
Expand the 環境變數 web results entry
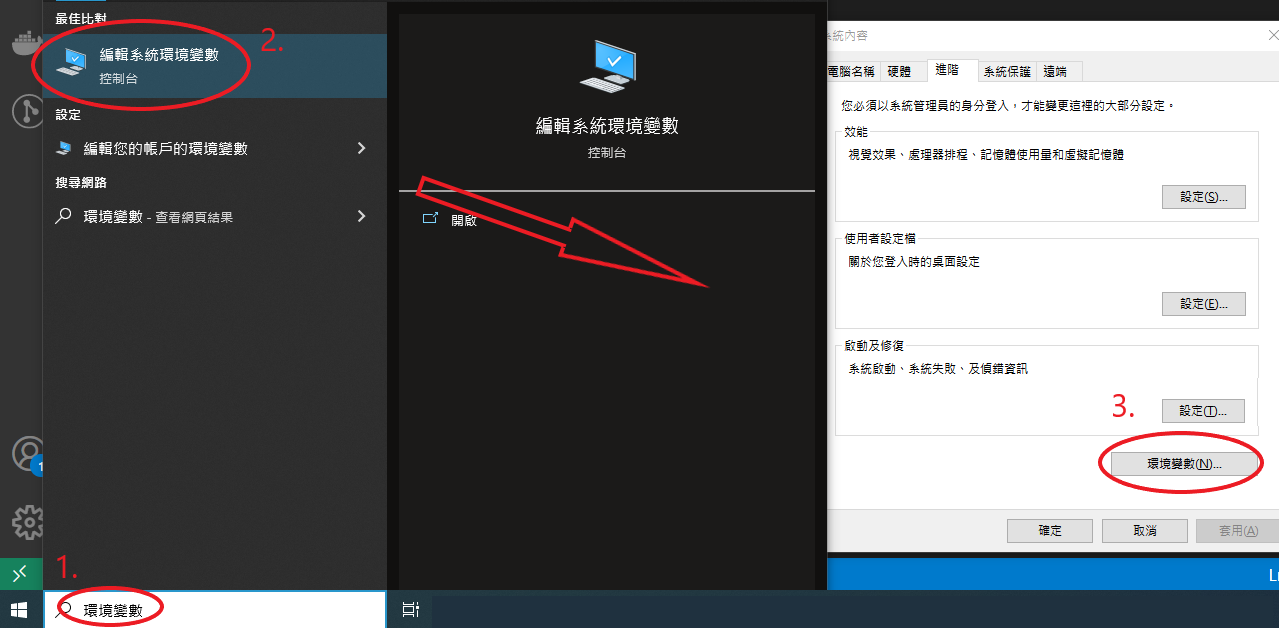363,216
